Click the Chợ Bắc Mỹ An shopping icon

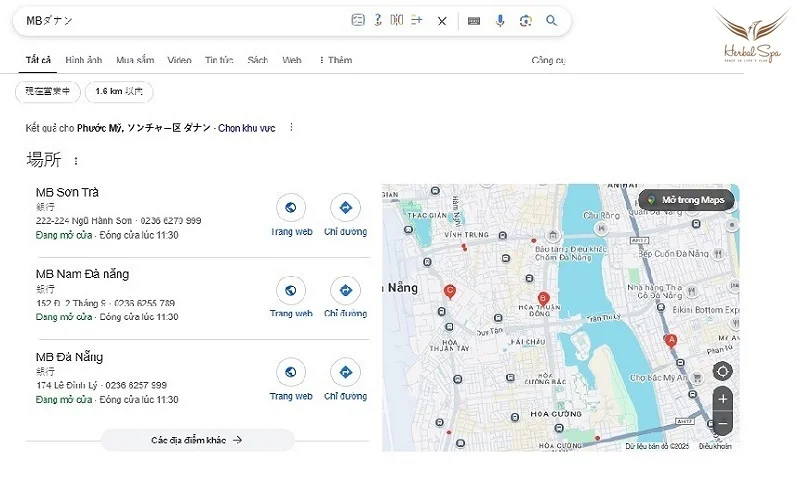click(x=697, y=378)
